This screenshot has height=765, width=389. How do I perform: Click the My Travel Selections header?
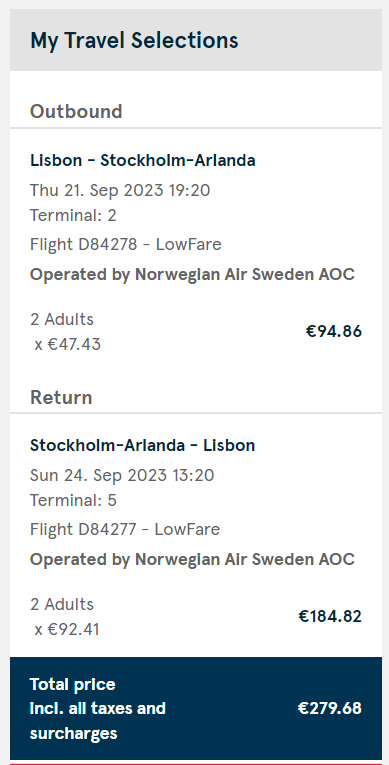[x=134, y=40]
